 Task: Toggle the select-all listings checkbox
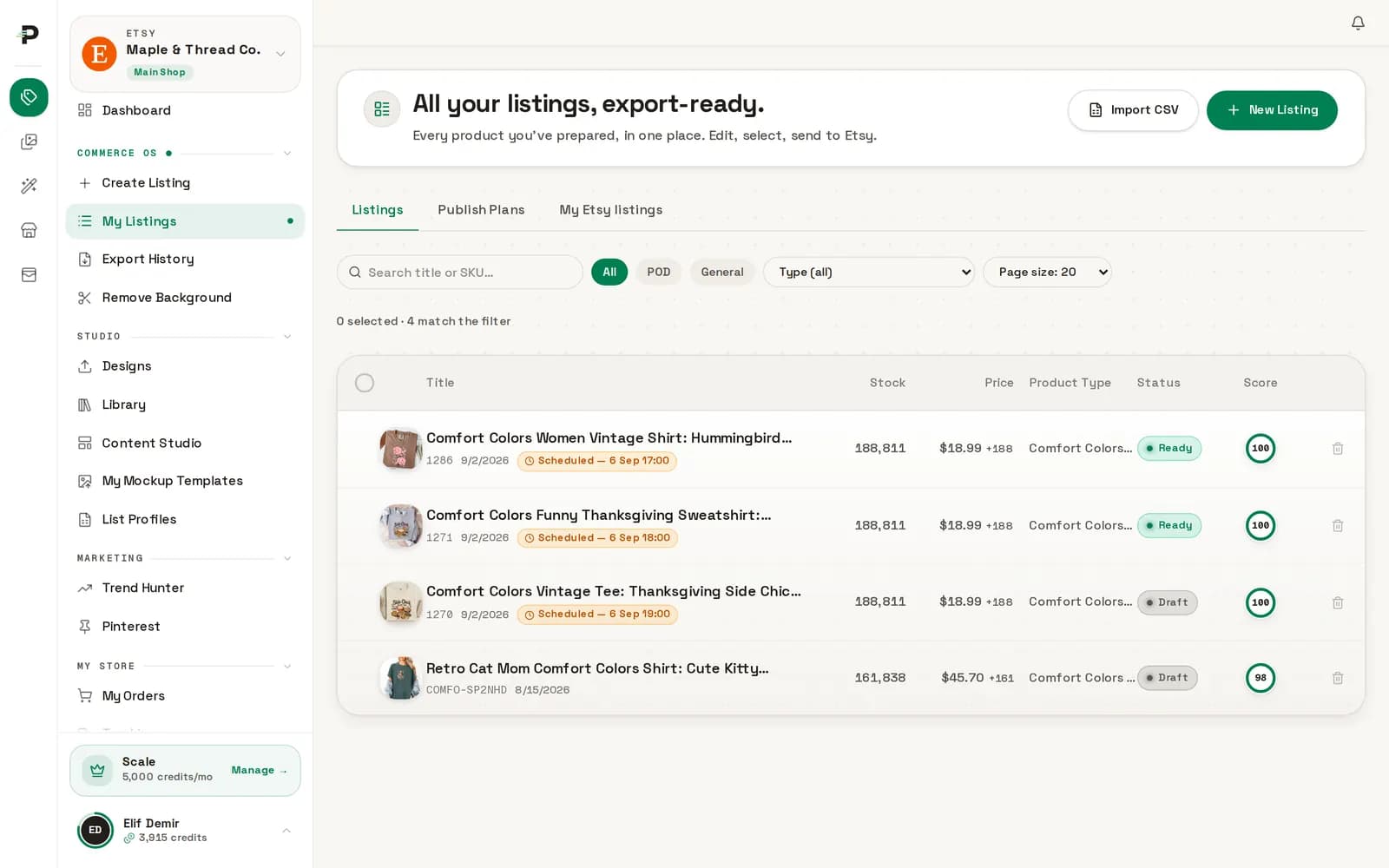[x=365, y=383]
